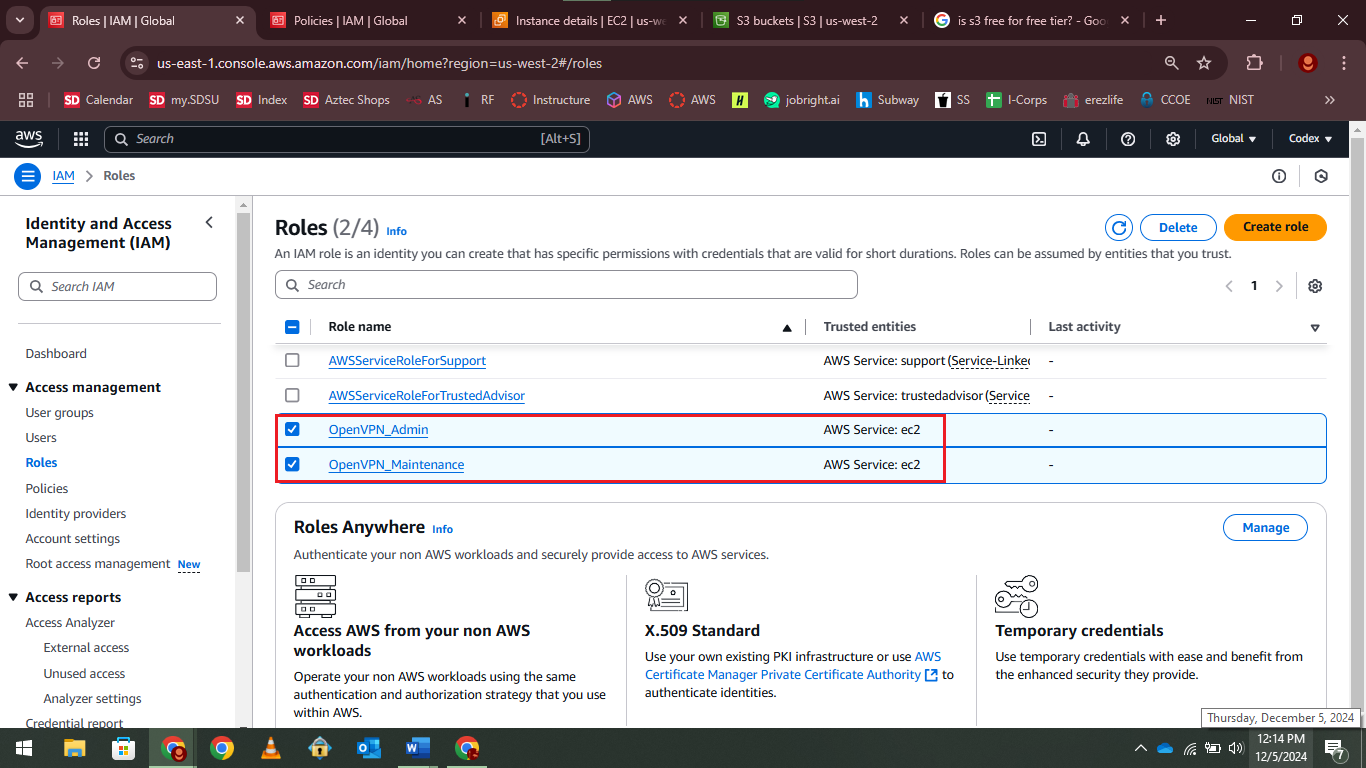
Task: Go back in the browser
Action: 23,63
